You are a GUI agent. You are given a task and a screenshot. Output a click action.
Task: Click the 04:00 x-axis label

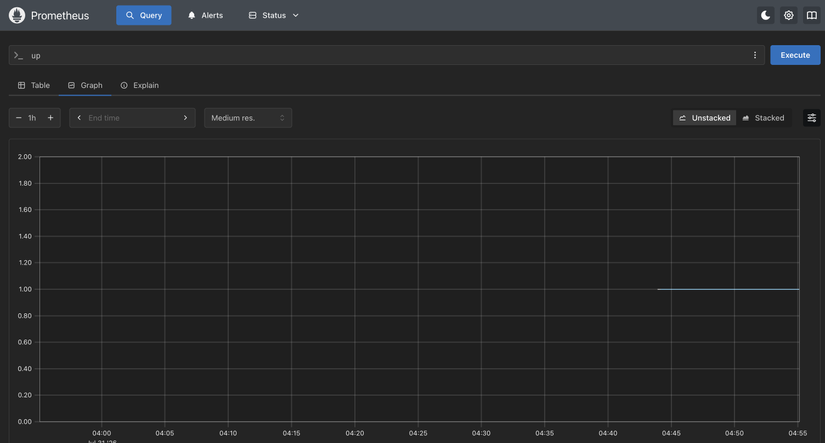pyautogui.click(x=102, y=433)
